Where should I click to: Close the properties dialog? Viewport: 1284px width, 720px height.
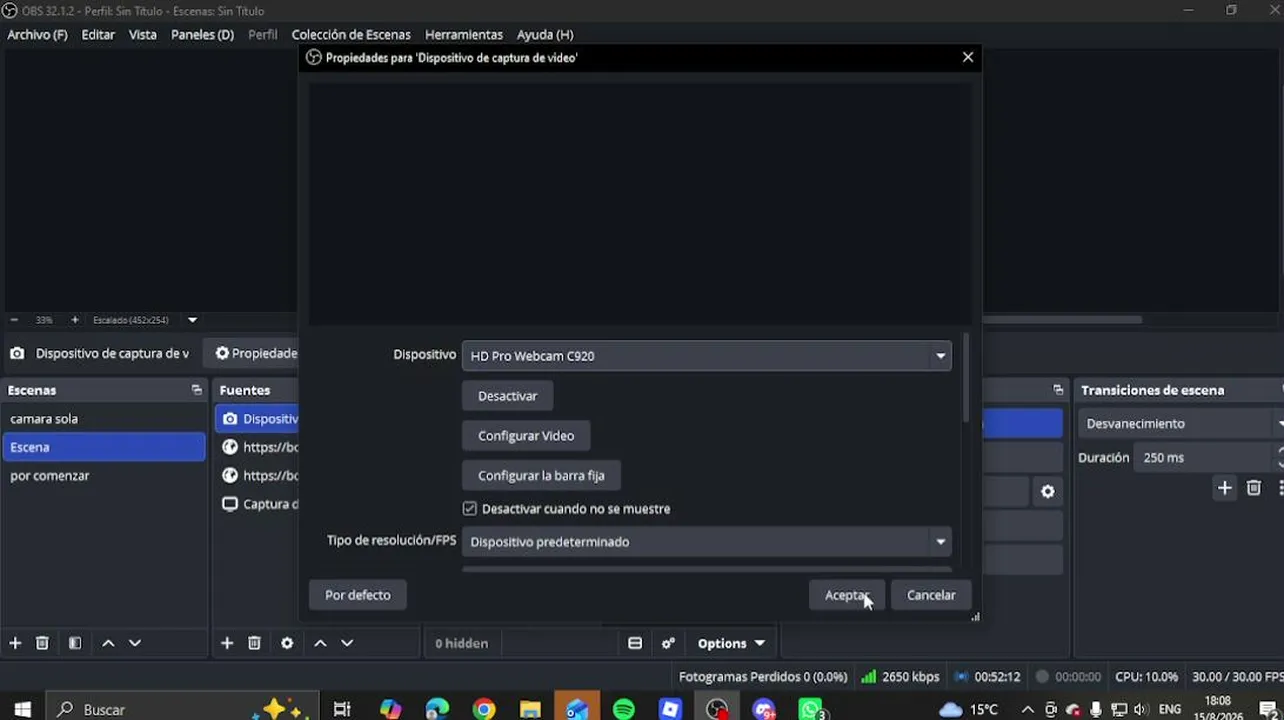coord(967,57)
